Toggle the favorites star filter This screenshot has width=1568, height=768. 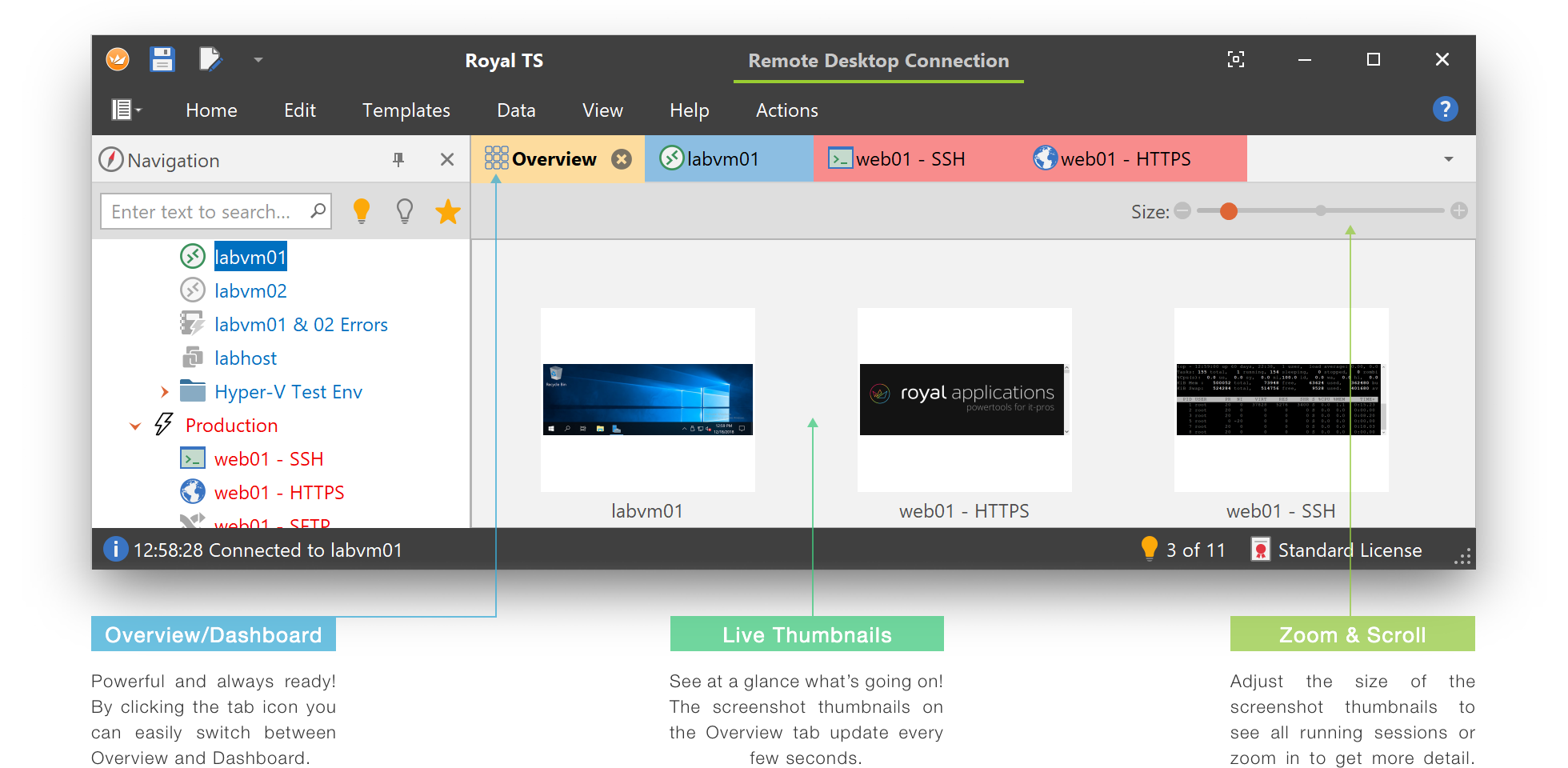(448, 212)
